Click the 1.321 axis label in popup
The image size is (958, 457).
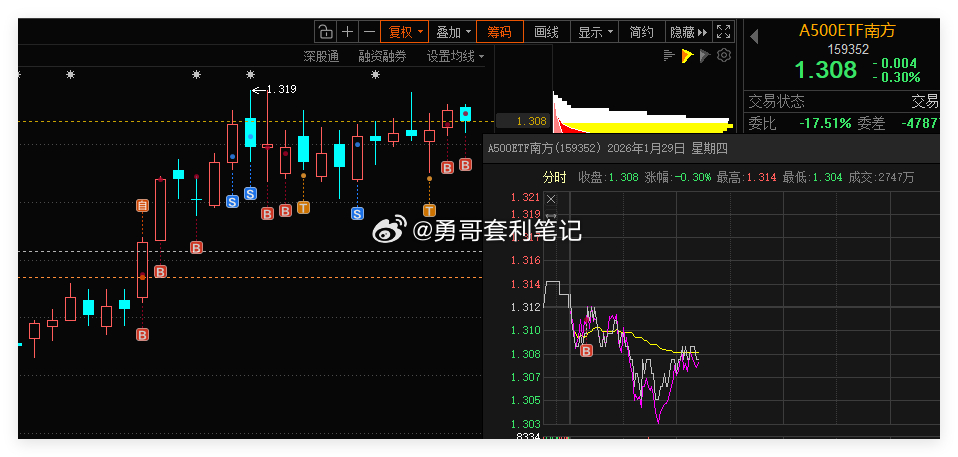[525, 198]
